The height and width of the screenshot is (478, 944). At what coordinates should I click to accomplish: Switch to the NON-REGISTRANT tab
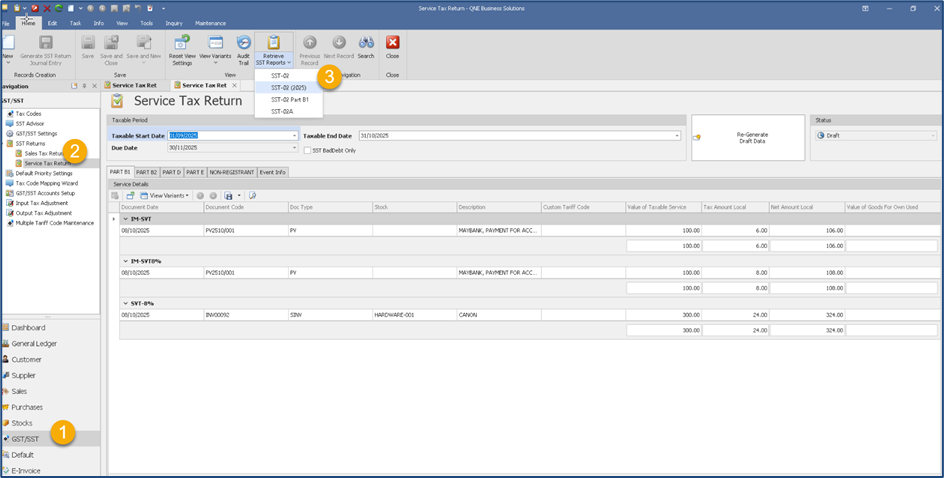231,172
